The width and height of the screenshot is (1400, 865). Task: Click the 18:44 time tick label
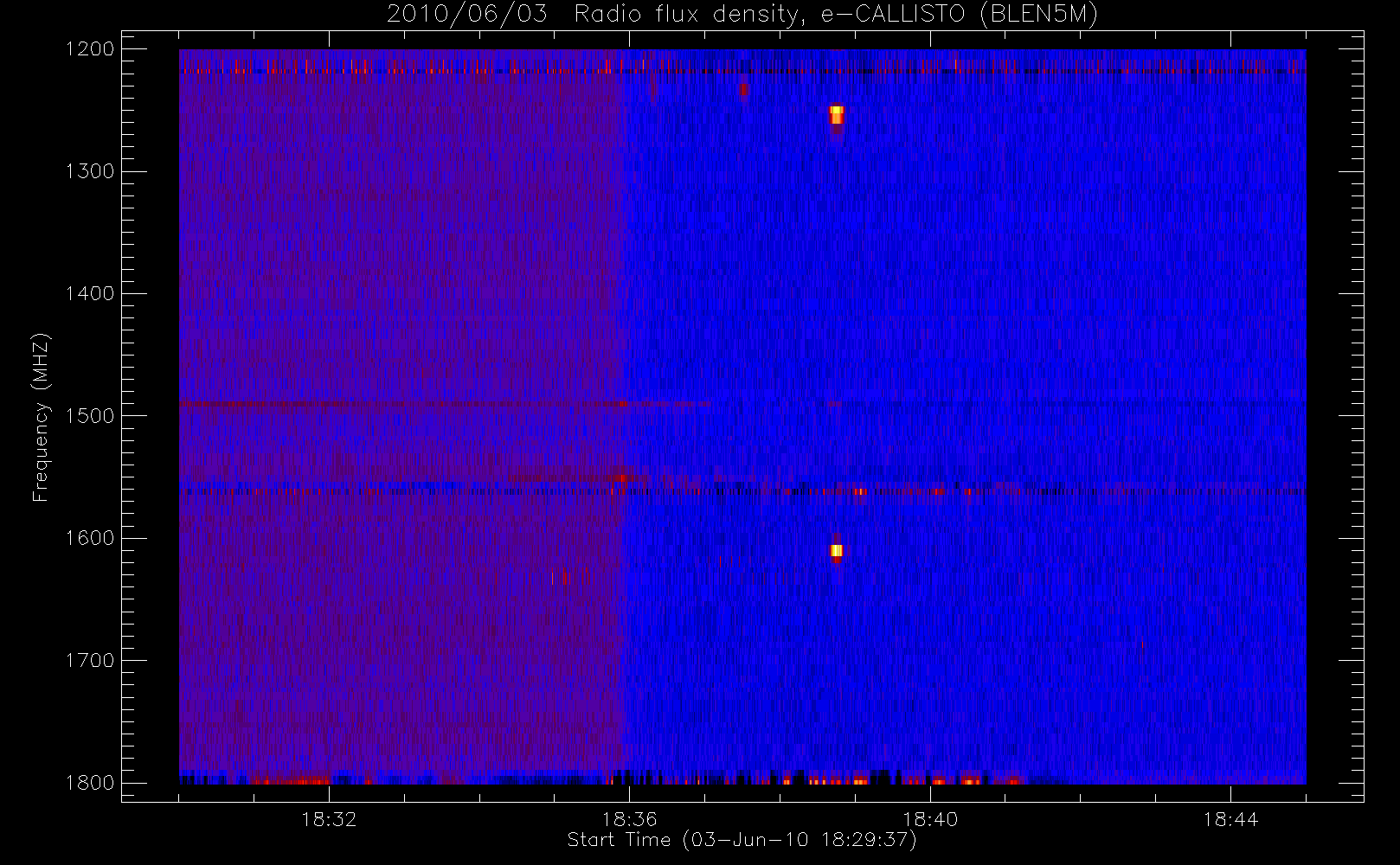pos(1230,819)
